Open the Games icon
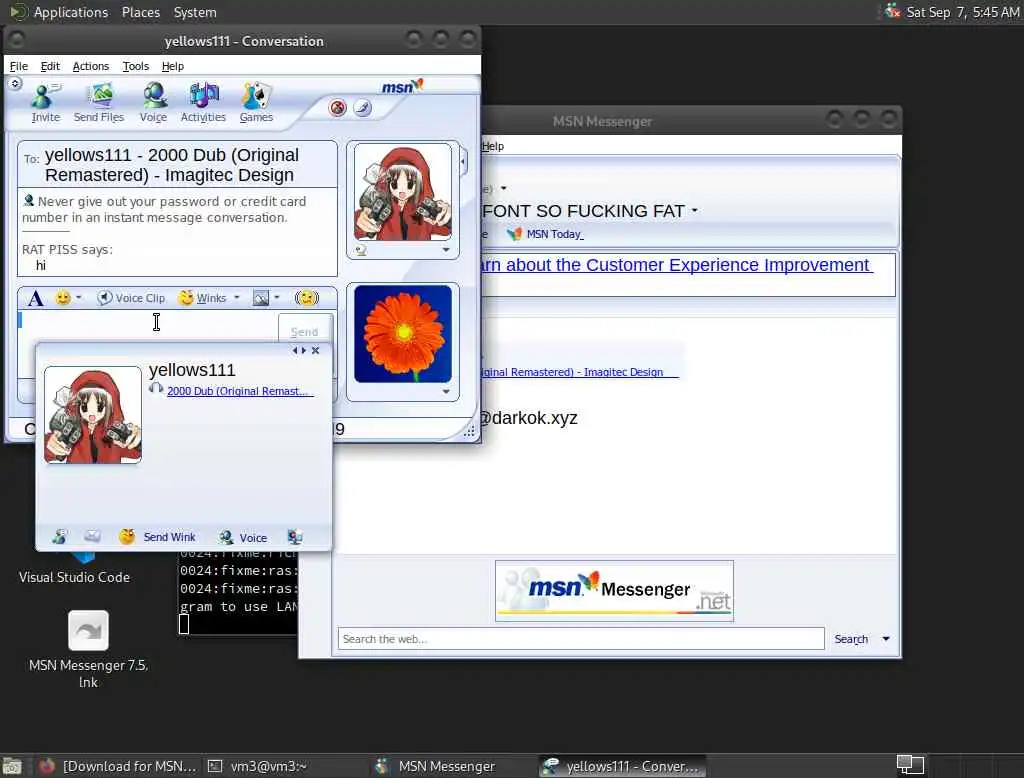 (256, 103)
